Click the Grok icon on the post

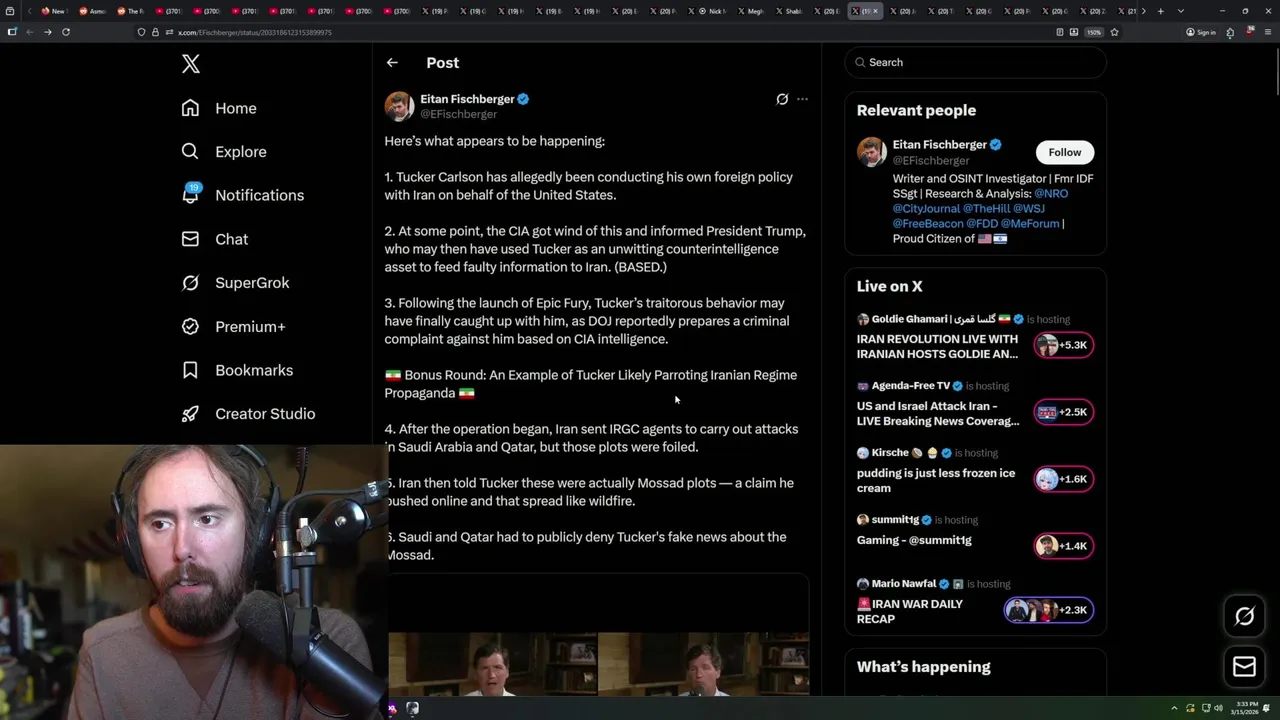pos(782,99)
